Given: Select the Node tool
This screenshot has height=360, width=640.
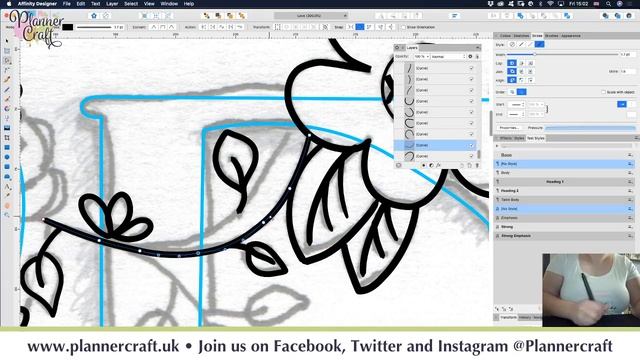Looking at the screenshot, I should [x=7, y=61].
